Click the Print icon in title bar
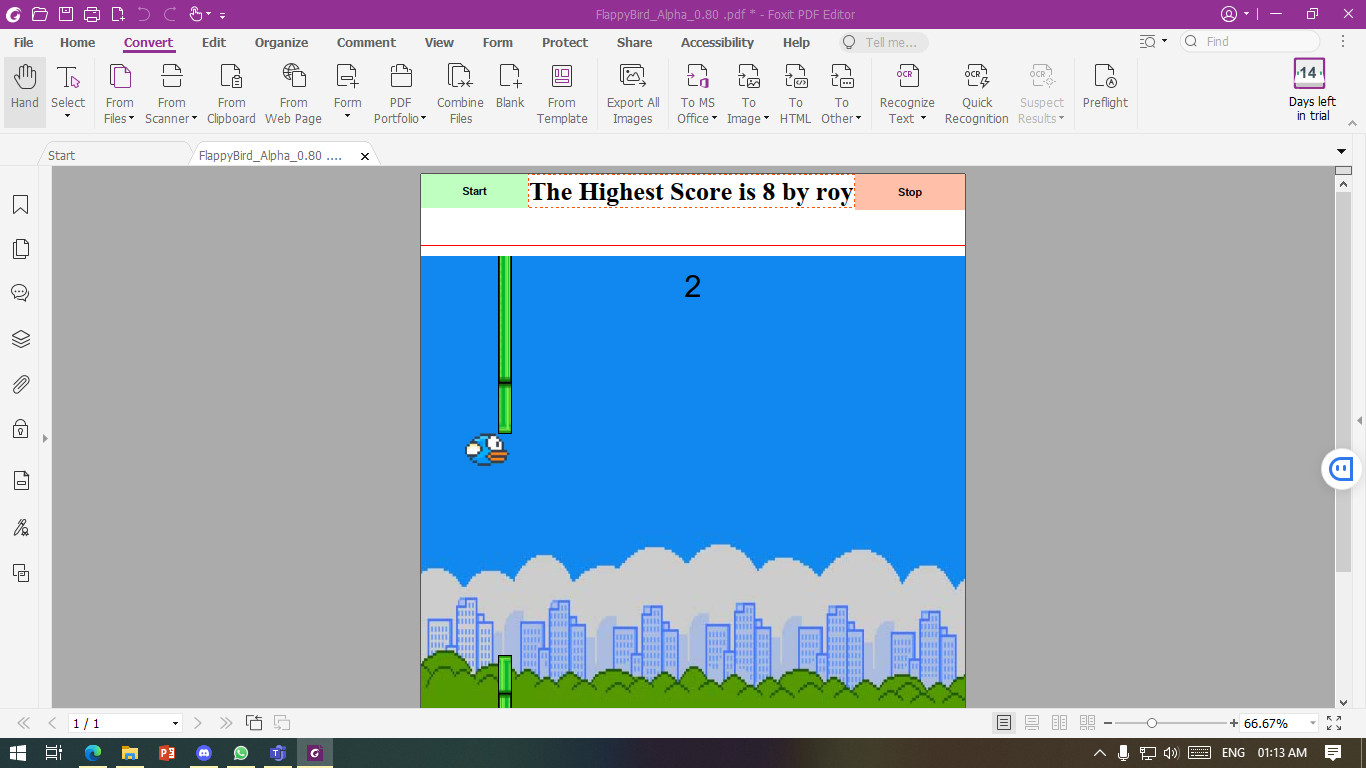Viewport: 1366px width, 768px height. [x=92, y=14]
